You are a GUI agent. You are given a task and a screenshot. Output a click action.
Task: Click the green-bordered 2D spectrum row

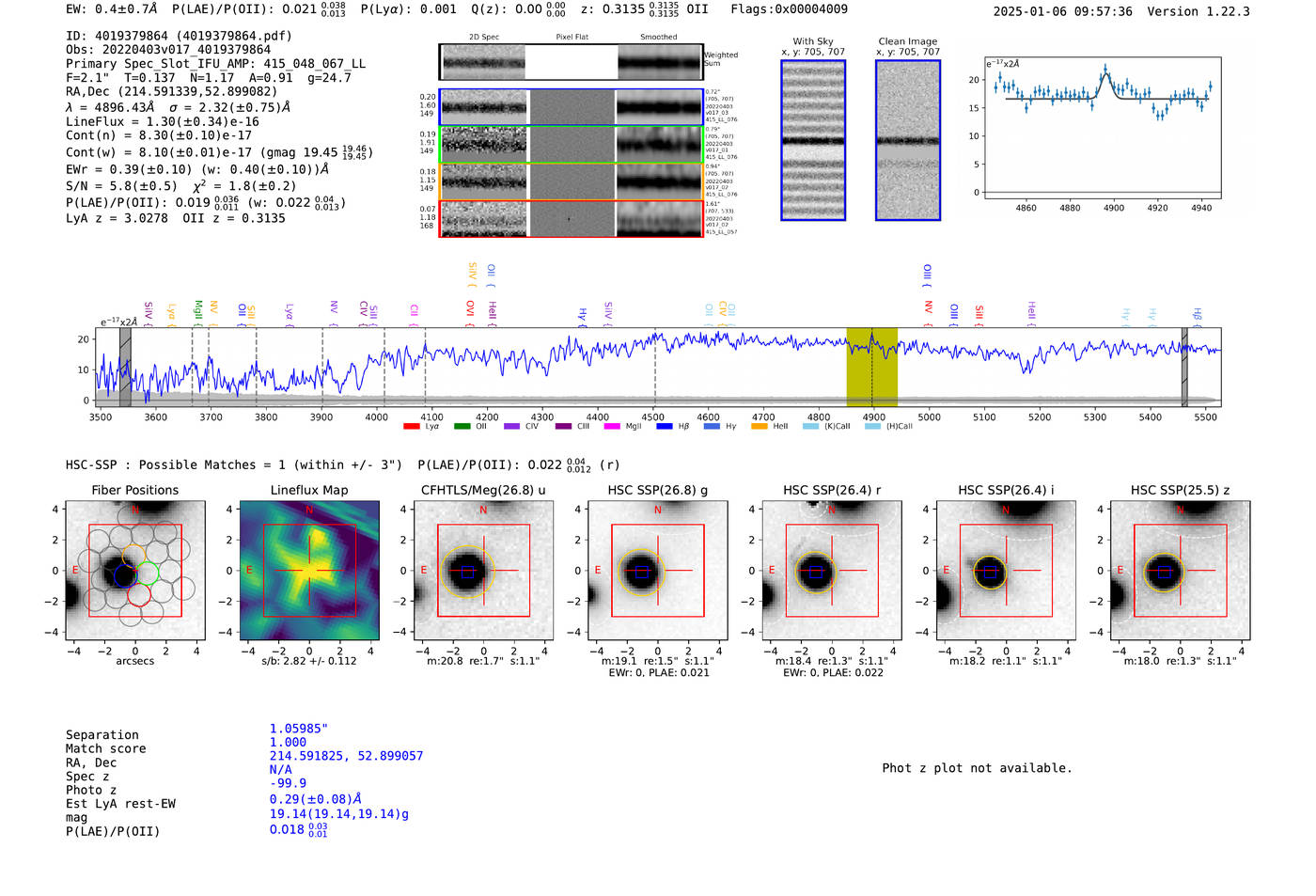572,145
